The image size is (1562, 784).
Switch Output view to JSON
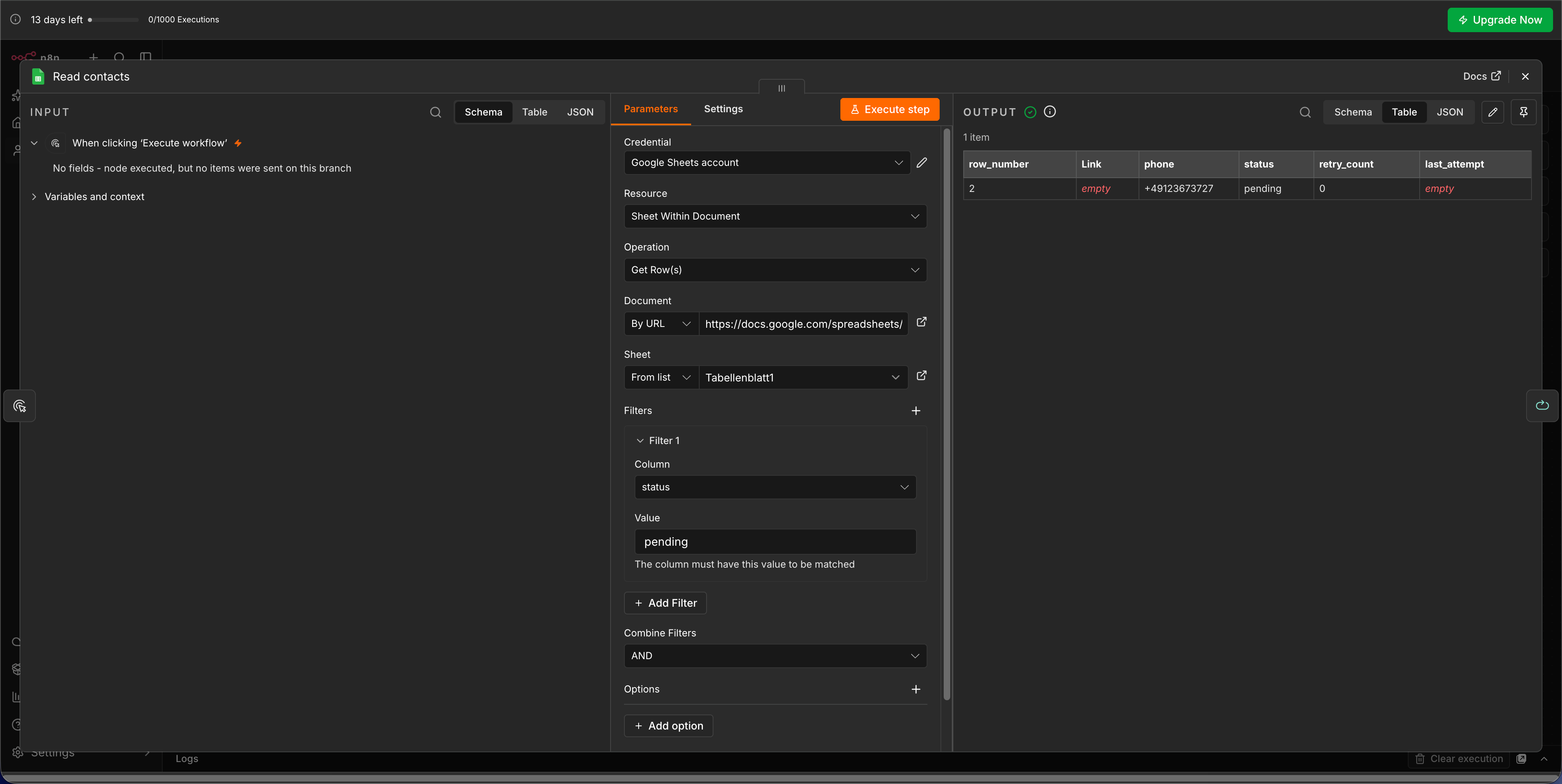point(1450,112)
